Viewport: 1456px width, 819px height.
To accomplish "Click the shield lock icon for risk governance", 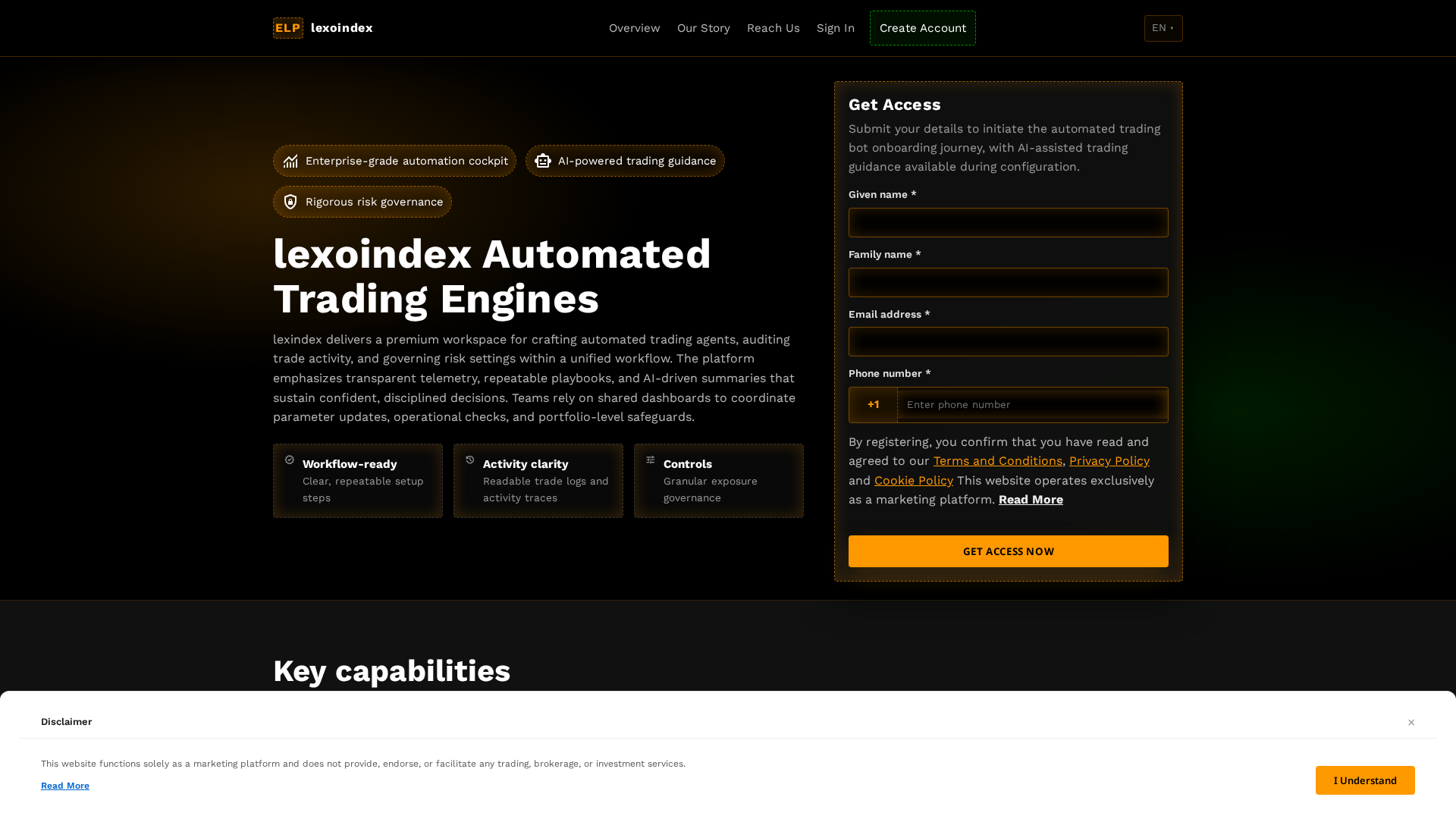I will tap(290, 202).
